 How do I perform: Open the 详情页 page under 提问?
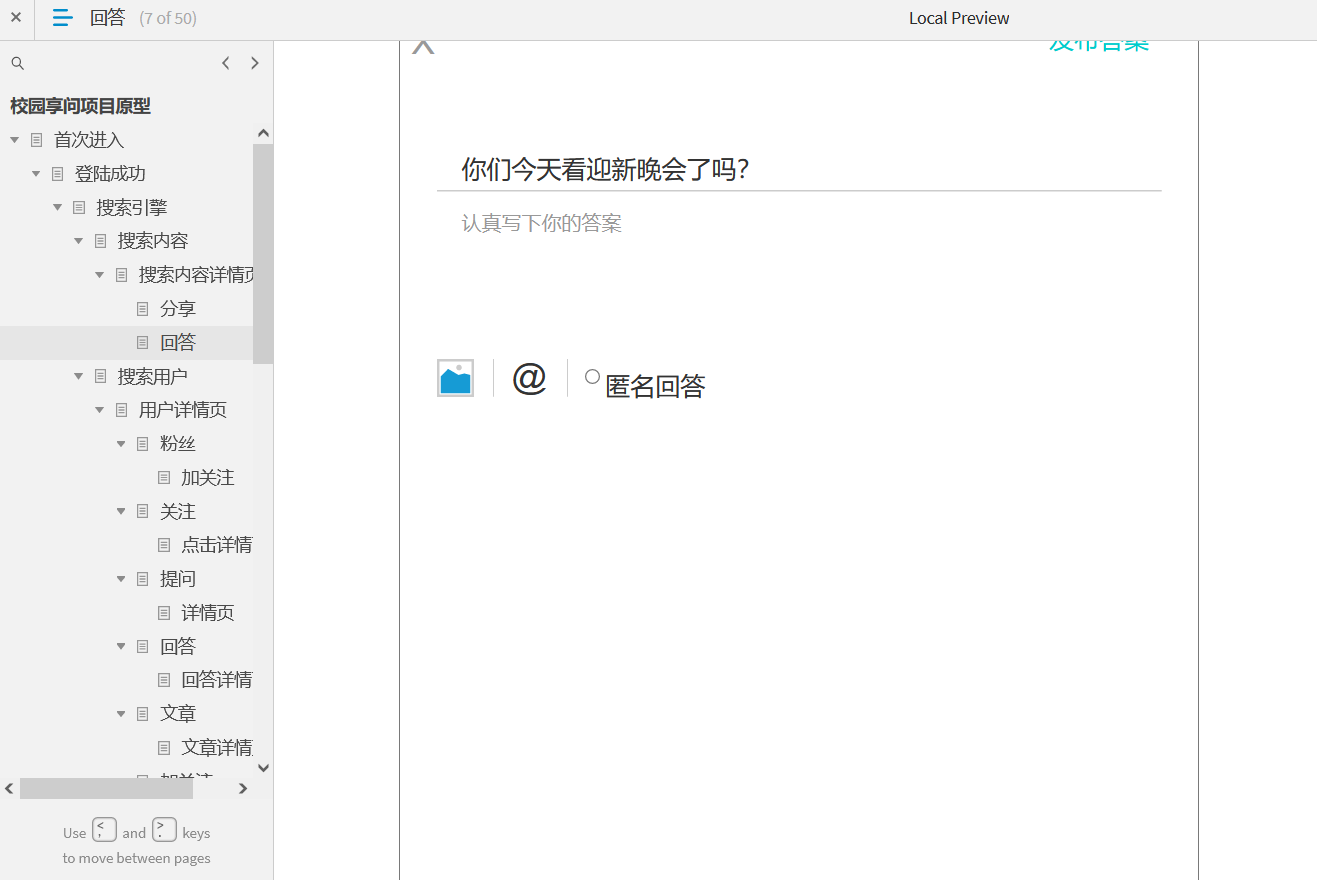click(208, 613)
